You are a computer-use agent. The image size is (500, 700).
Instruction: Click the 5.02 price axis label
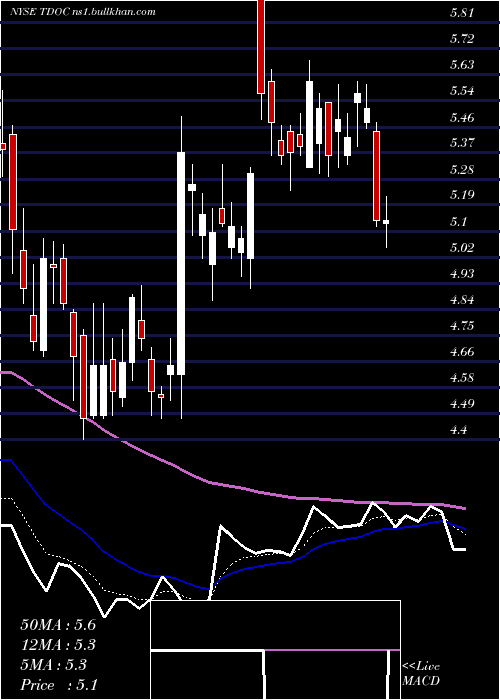coord(462,248)
